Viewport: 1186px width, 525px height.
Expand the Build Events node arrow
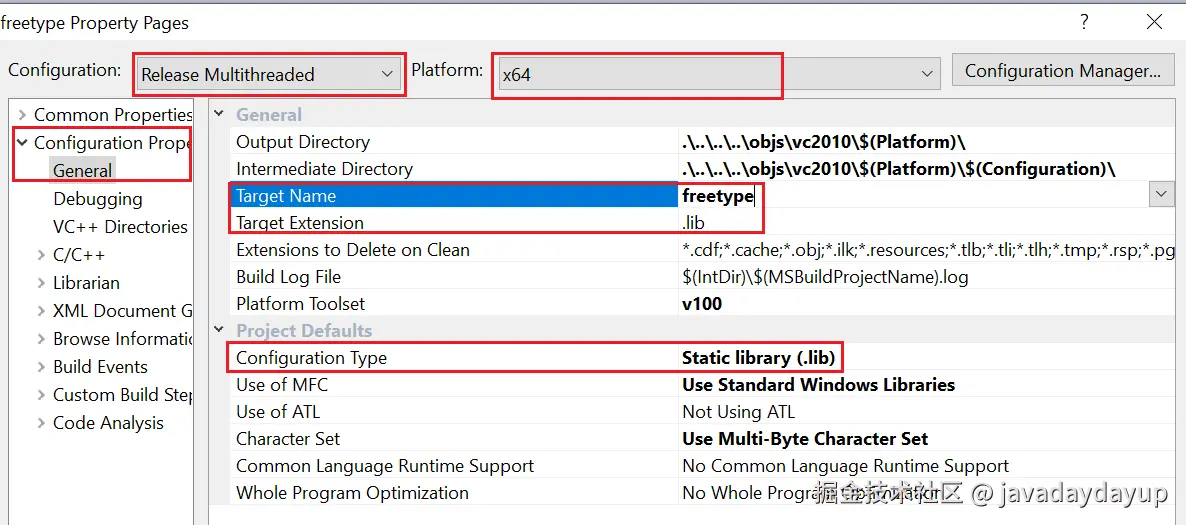[x=41, y=367]
